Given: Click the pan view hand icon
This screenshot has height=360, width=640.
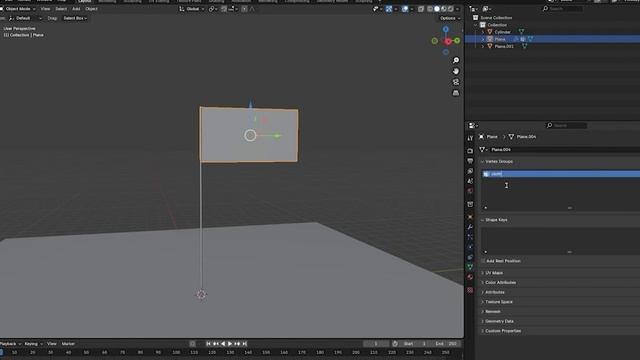Looking at the screenshot, I should (456, 71).
